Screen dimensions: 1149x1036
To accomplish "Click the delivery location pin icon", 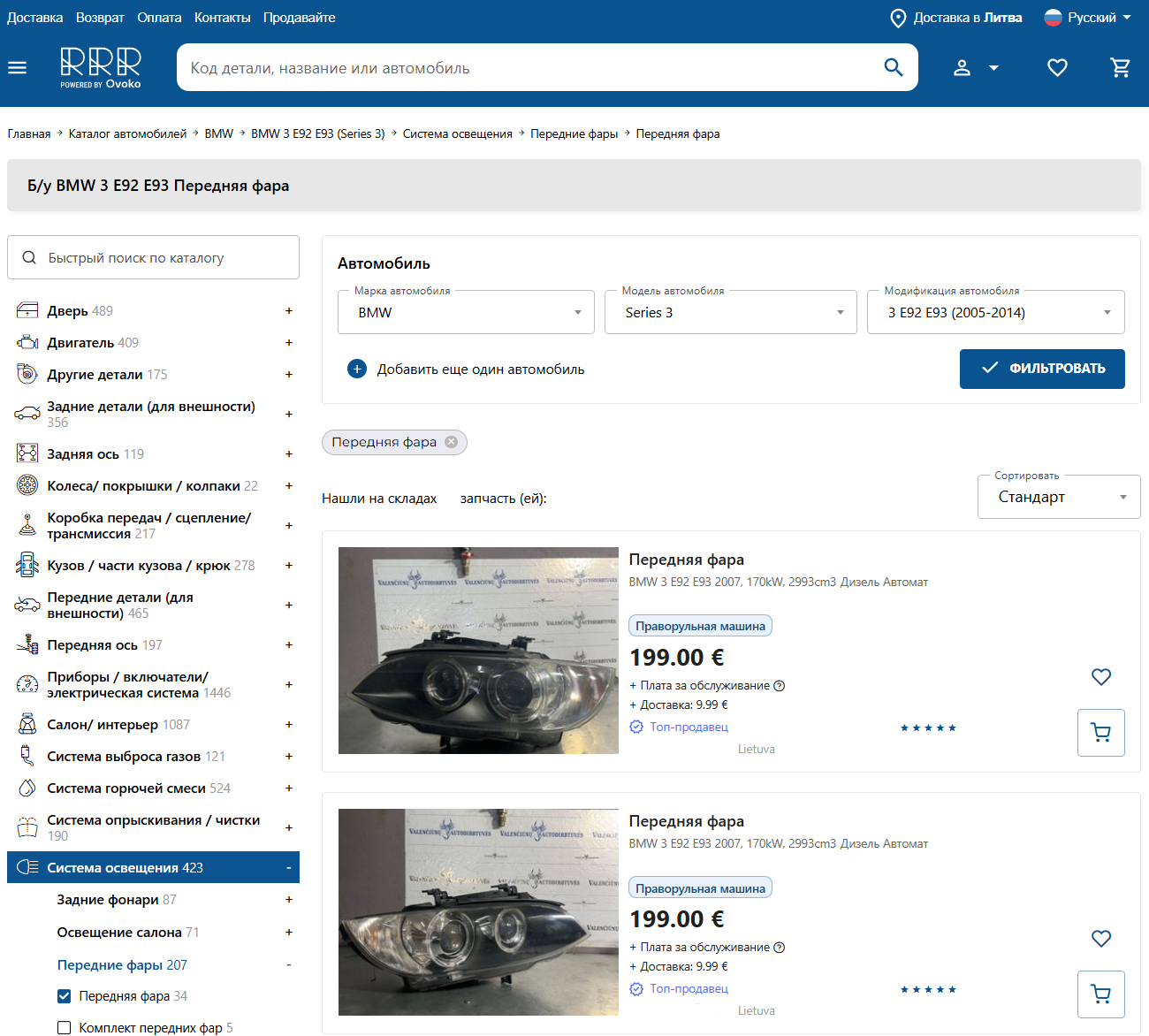I will click(898, 18).
